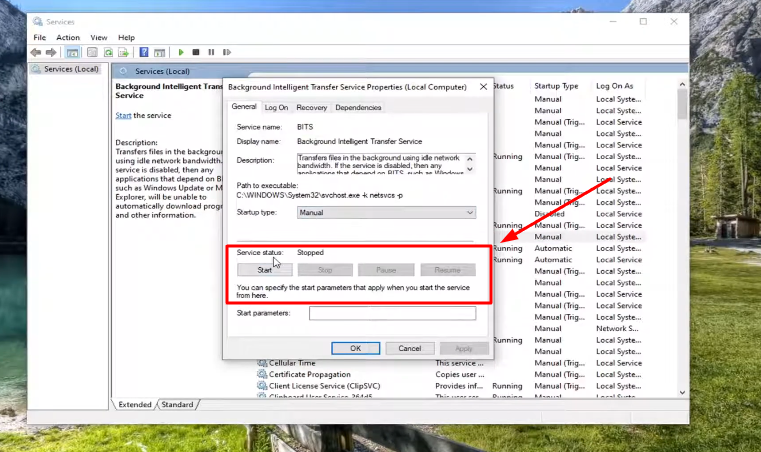This screenshot has width=761, height=452.
Task: Click the Start parameters input field
Action: point(392,313)
